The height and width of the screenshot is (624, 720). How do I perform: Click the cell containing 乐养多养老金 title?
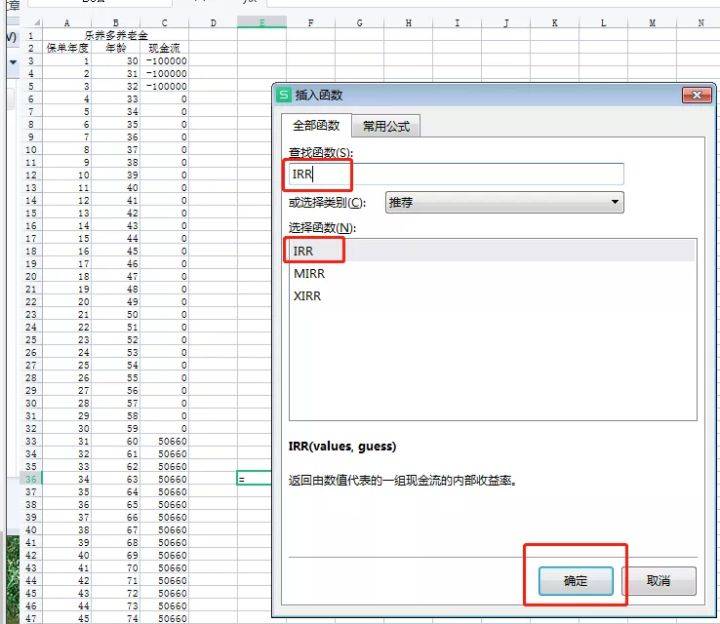click(x=116, y=35)
